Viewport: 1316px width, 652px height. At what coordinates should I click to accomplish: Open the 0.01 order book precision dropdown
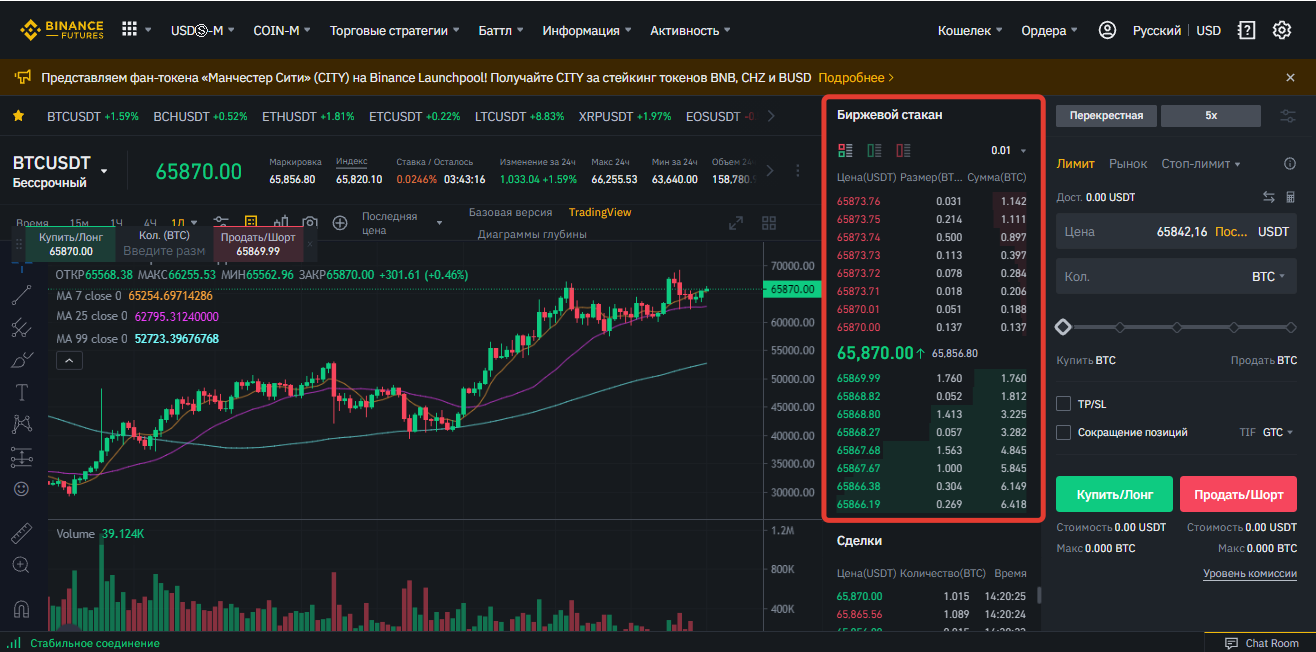tap(1008, 151)
